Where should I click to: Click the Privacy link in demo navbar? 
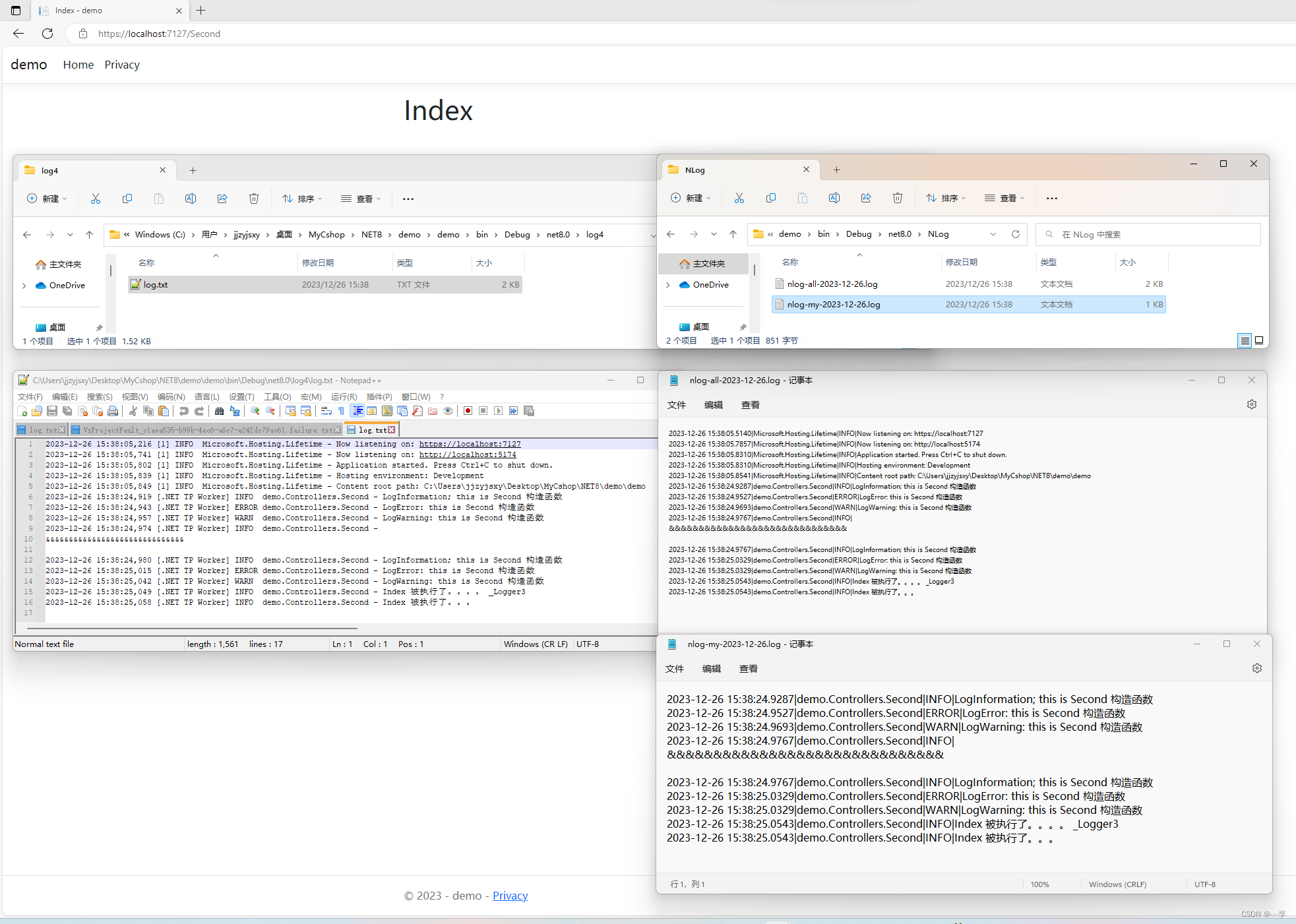122,65
